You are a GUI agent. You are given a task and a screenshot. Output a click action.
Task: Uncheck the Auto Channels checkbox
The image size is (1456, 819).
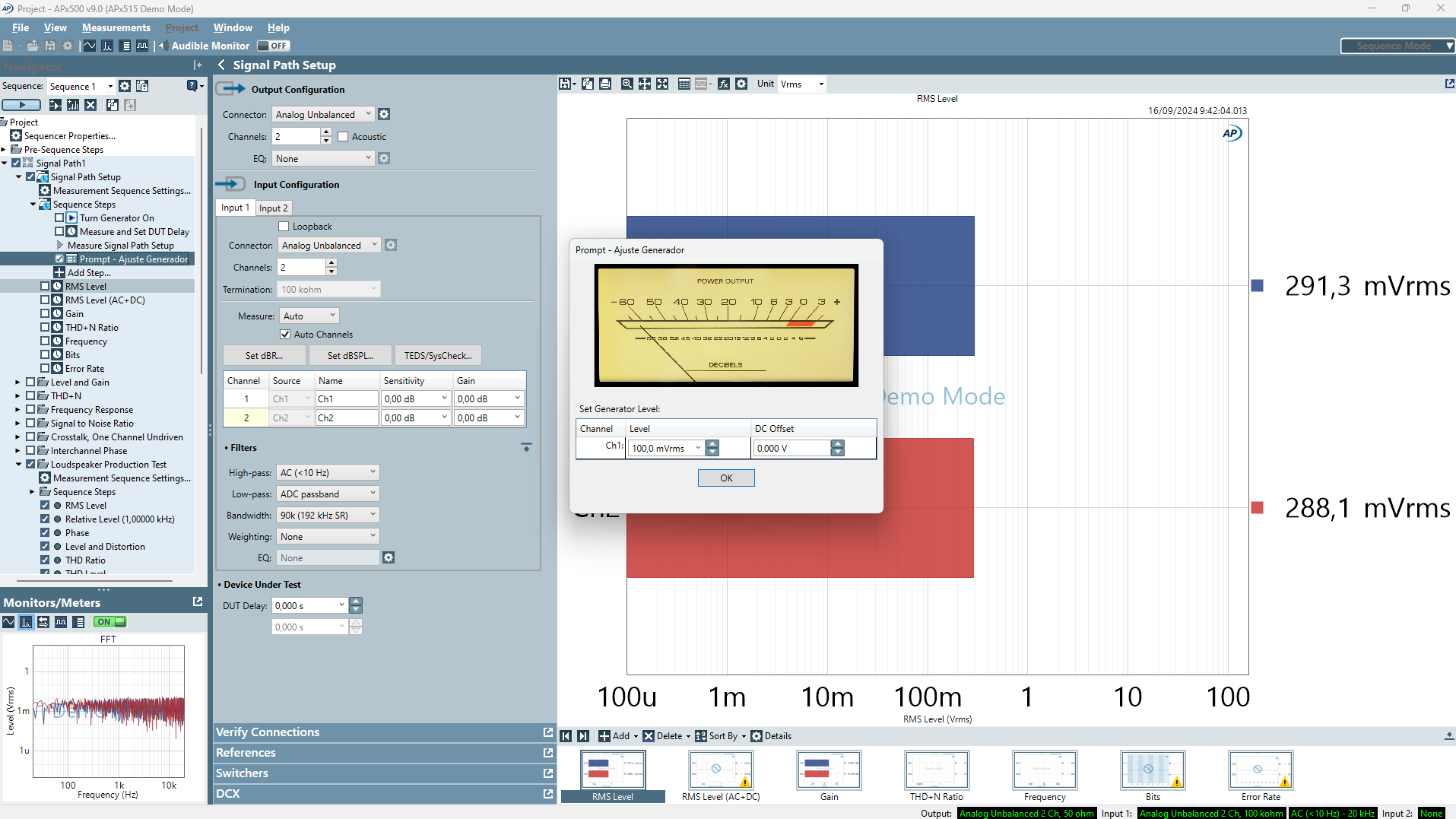285,335
